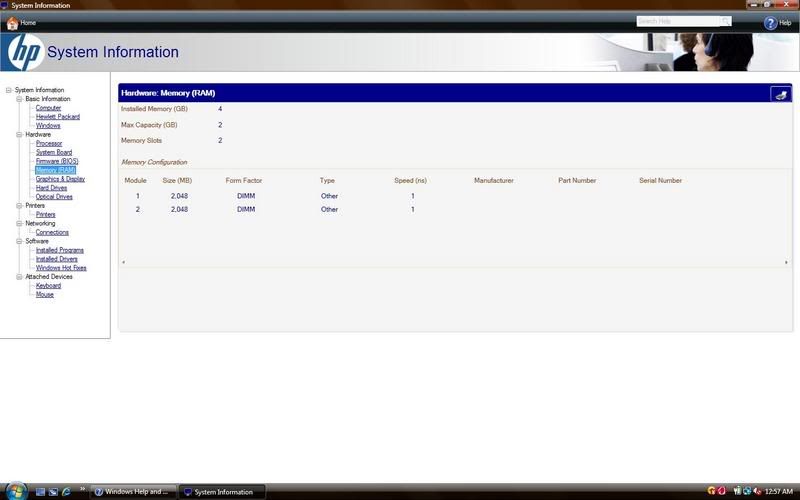800x500 pixels.
Task: Click the orange tray icon
Action: 712,491
